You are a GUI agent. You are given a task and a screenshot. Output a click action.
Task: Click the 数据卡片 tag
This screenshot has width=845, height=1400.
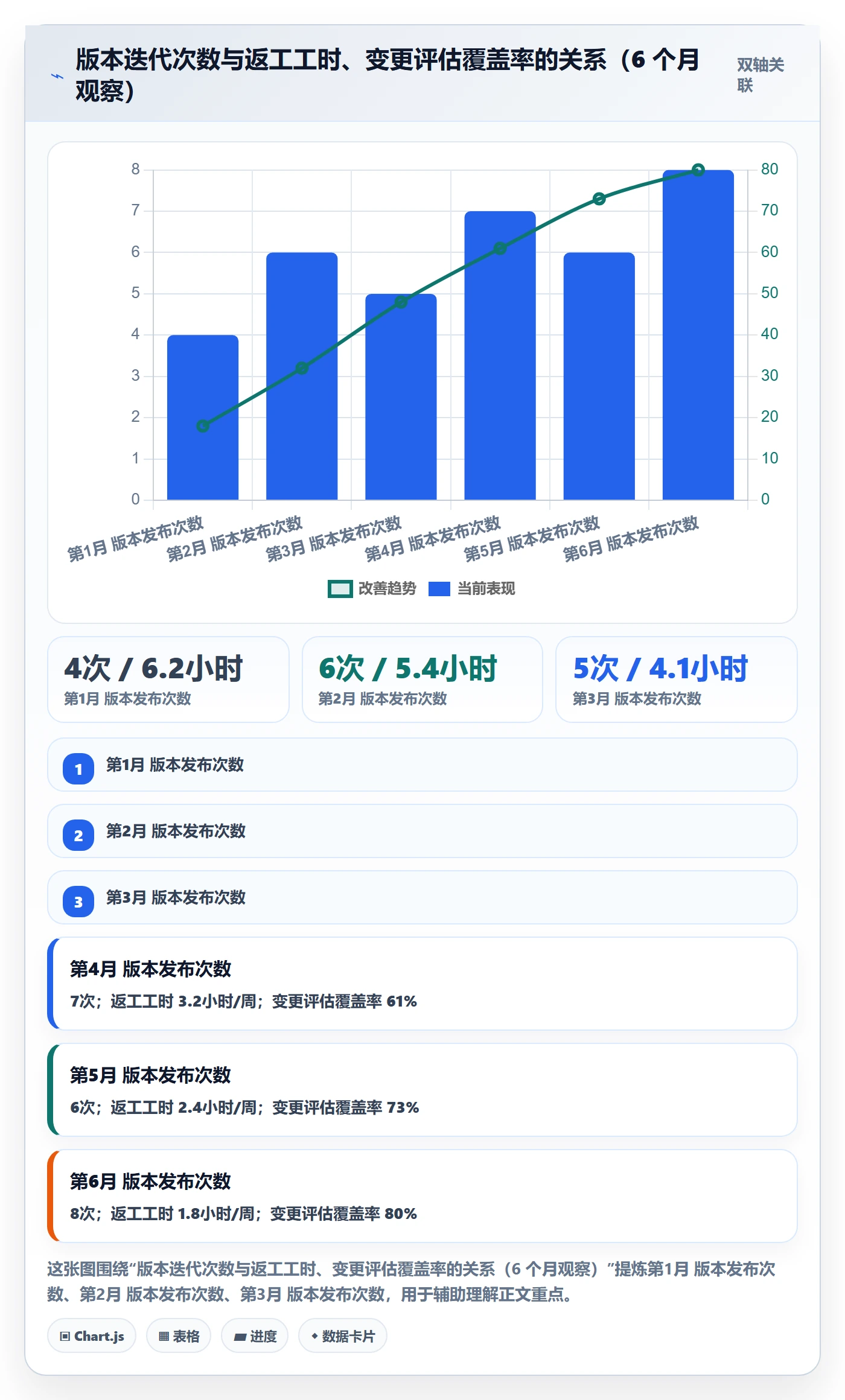point(343,1336)
